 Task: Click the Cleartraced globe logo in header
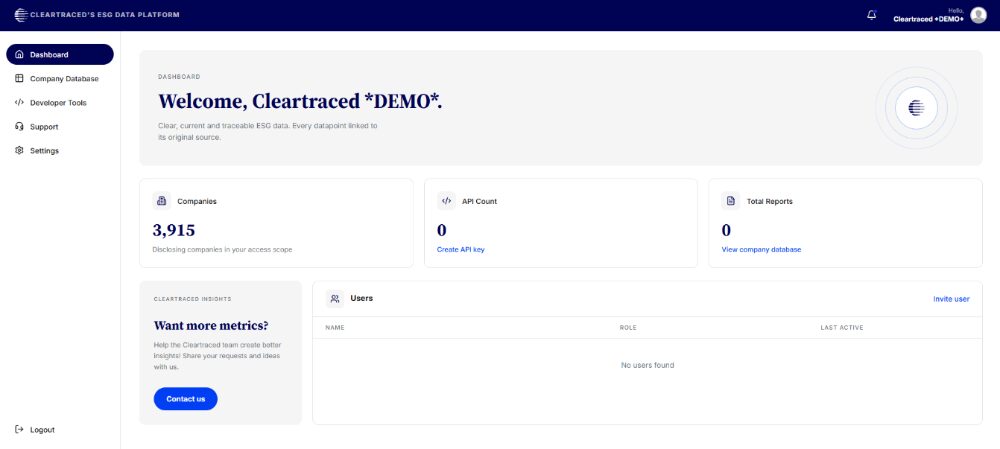pyautogui.click(x=21, y=15)
